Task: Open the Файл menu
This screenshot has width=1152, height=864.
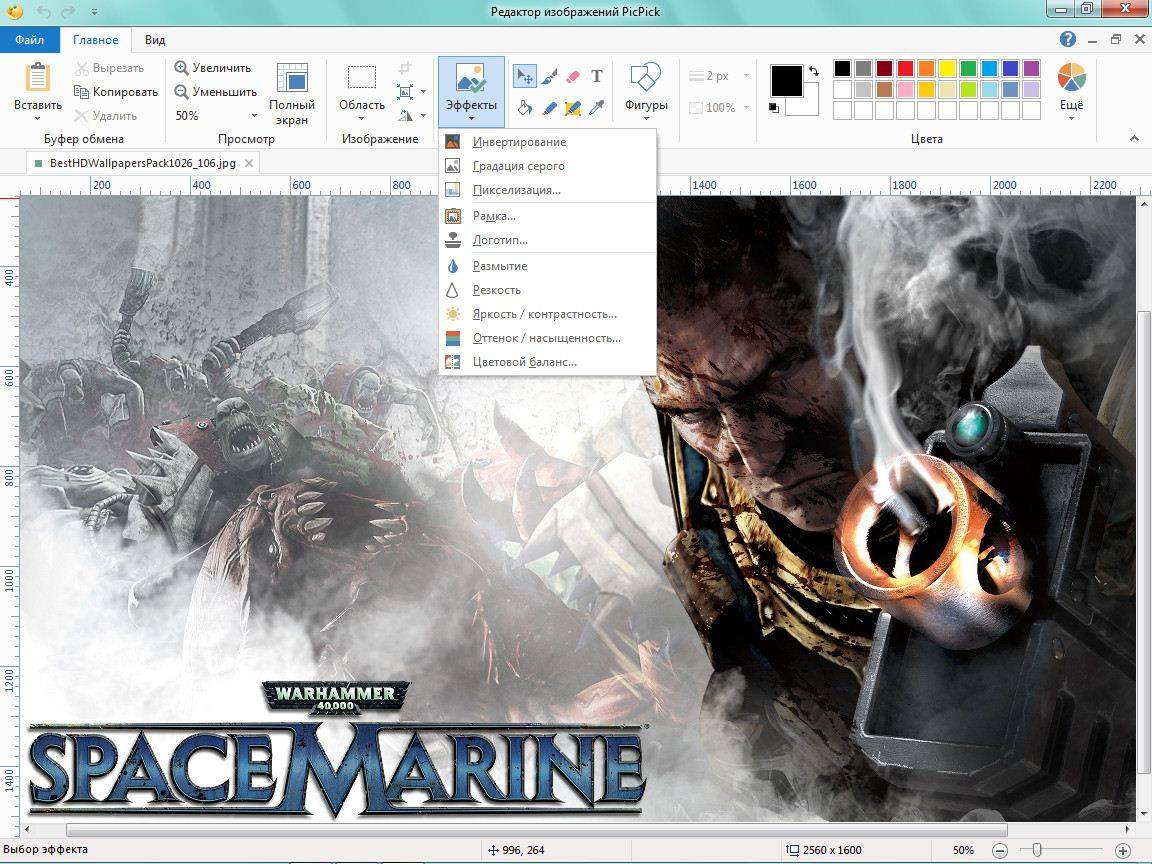Action: click(x=29, y=40)
